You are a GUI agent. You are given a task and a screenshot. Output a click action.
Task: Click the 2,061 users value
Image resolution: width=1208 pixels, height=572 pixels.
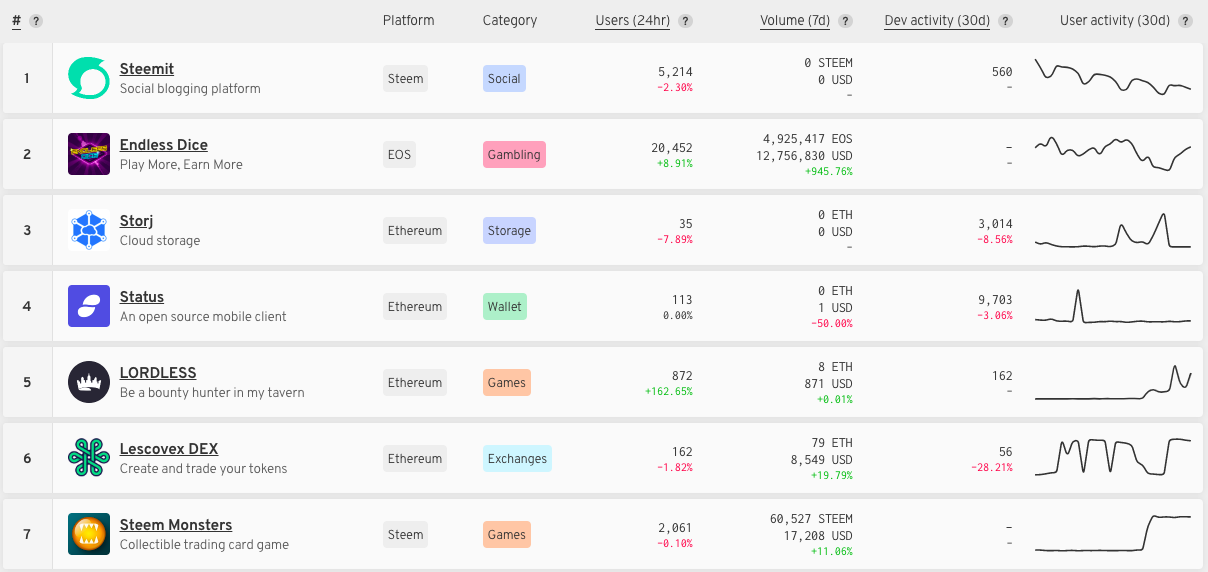coord(675,528)
